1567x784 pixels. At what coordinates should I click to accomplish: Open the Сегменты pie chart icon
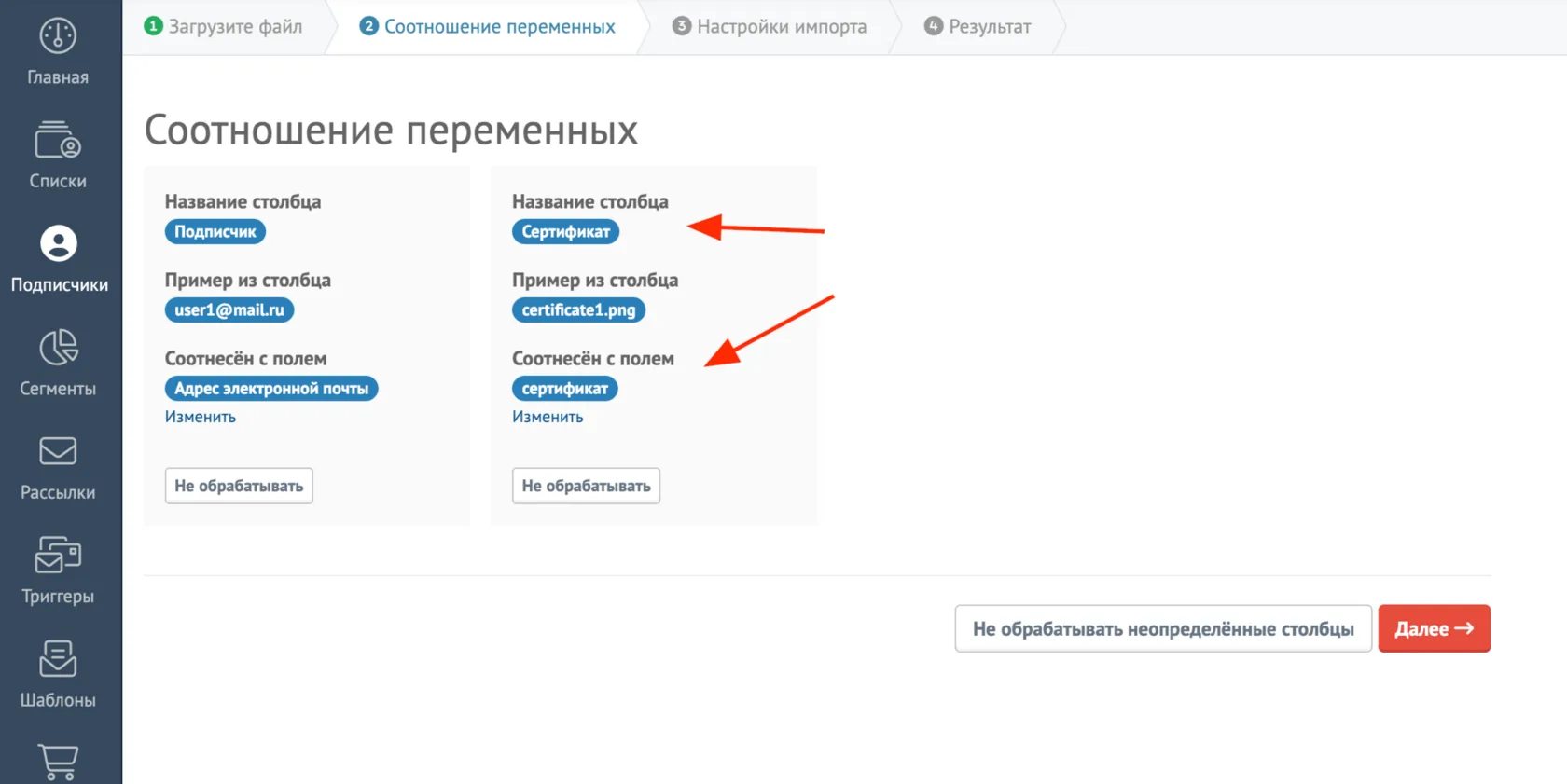tap(58, 348)
